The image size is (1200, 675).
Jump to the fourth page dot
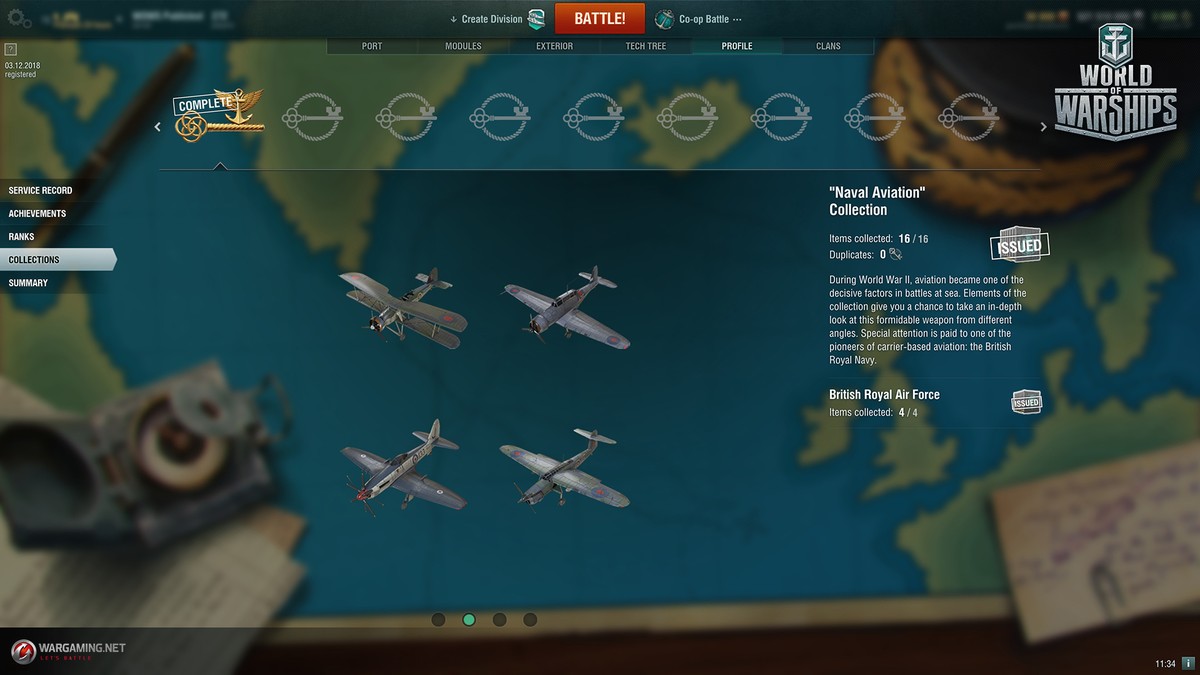pyautogui.click(x=530, y=620)
